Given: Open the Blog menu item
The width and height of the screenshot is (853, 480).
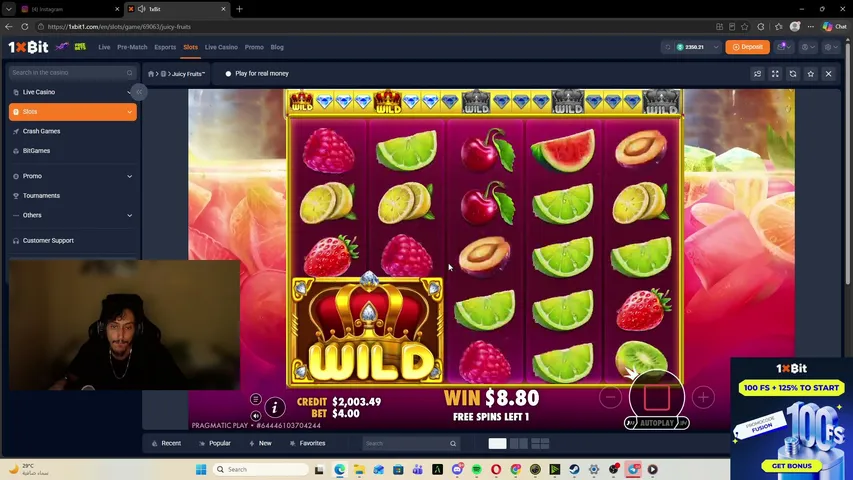Looking at the screenshot, I should tap(277, 47).
